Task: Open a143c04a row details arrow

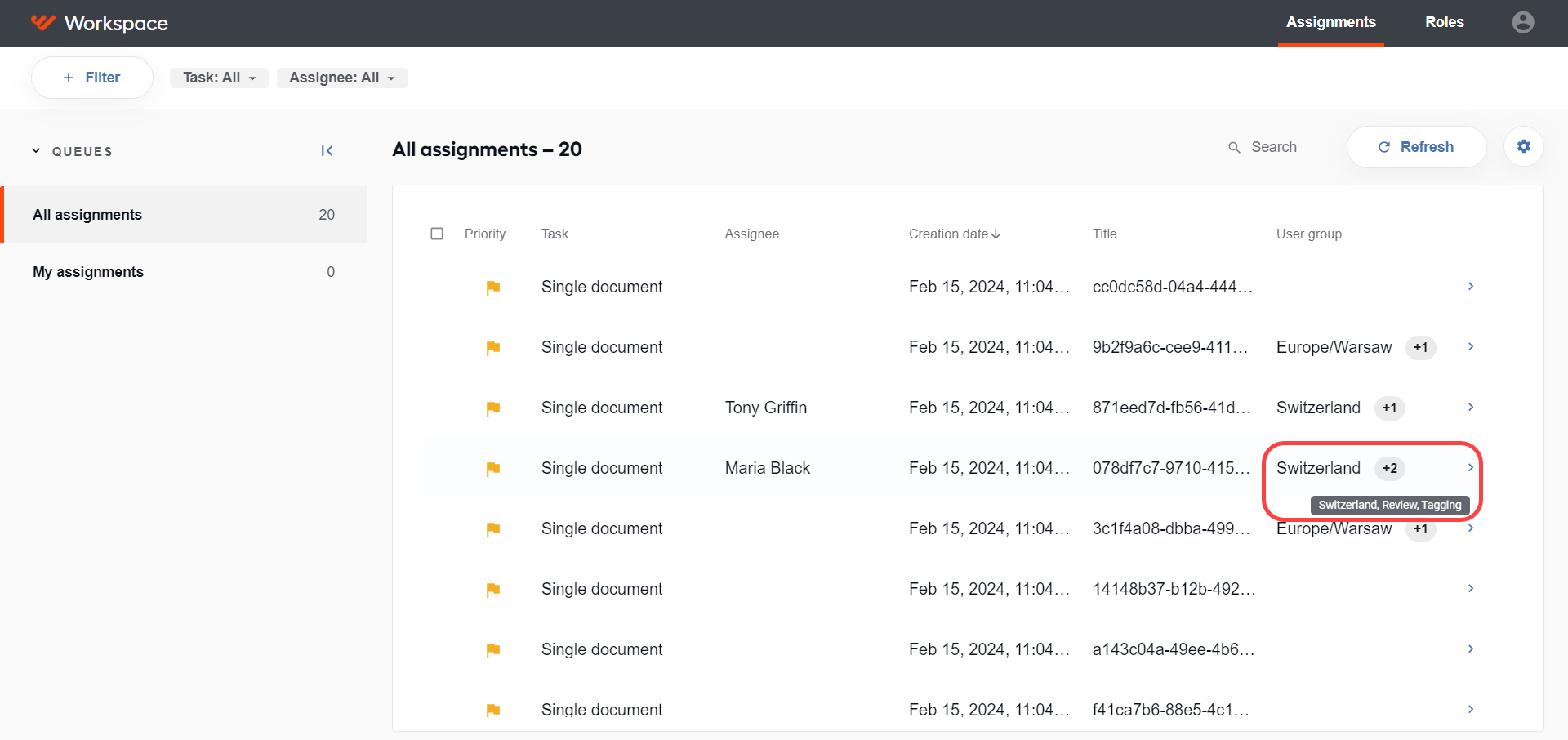Action: [x=1471, y=649]
